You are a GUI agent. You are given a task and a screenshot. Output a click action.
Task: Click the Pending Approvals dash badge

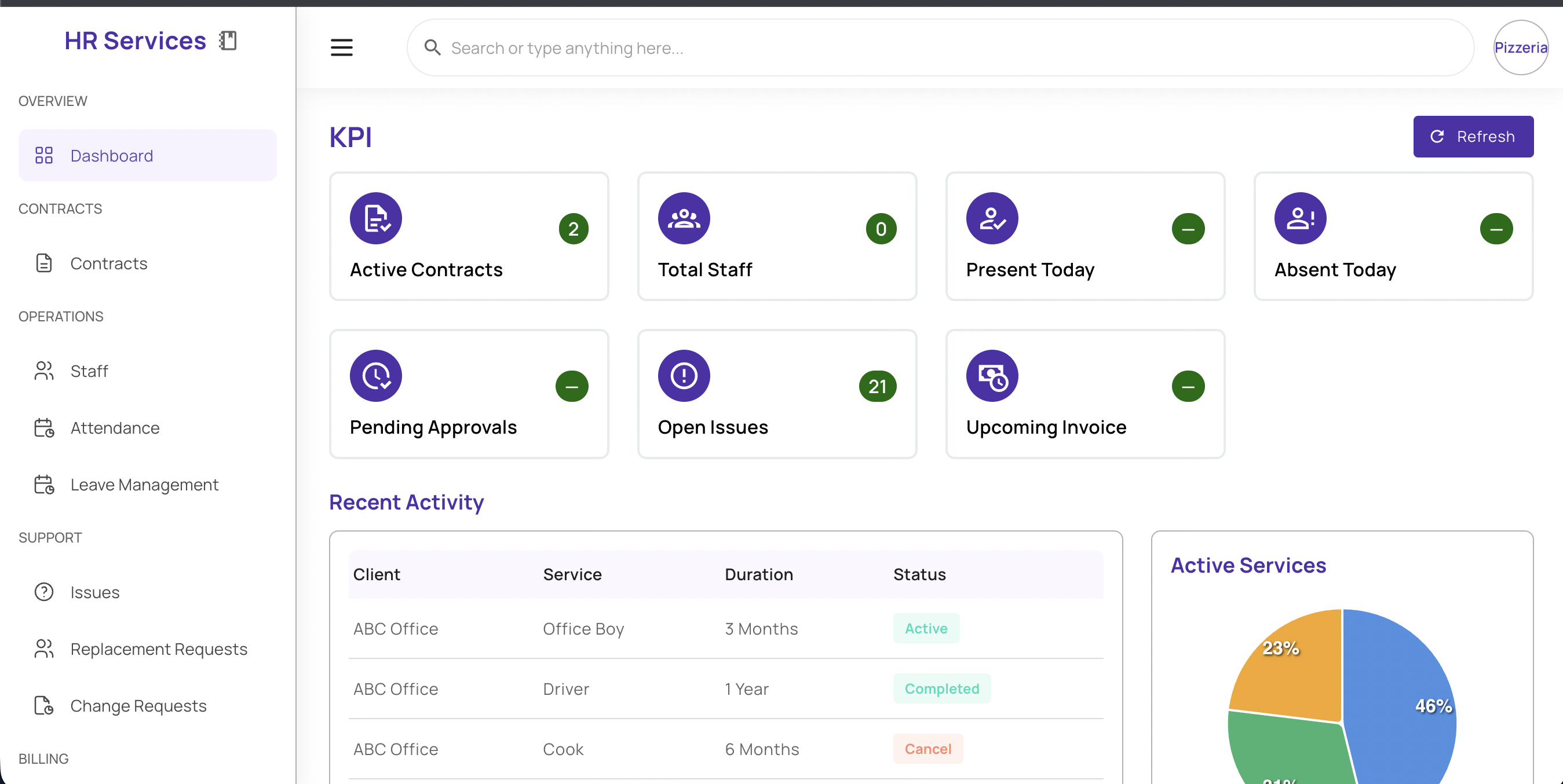(572, 386)
